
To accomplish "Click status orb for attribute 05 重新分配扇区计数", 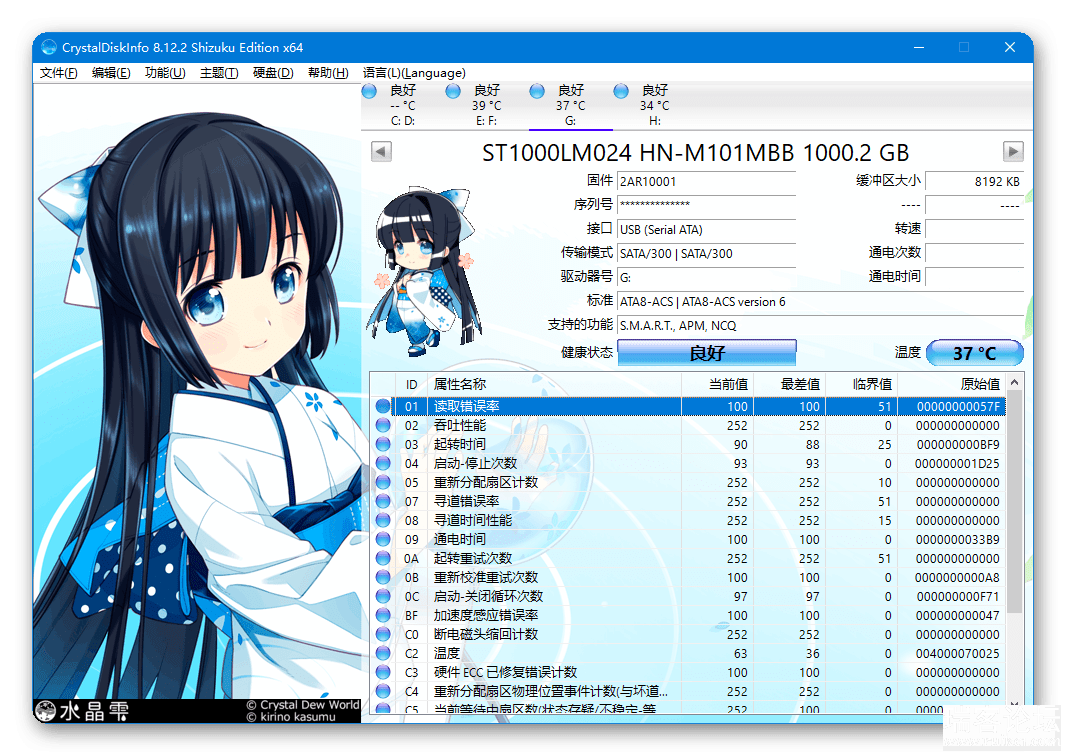I will pyautogui.click(x=383, y=482).
